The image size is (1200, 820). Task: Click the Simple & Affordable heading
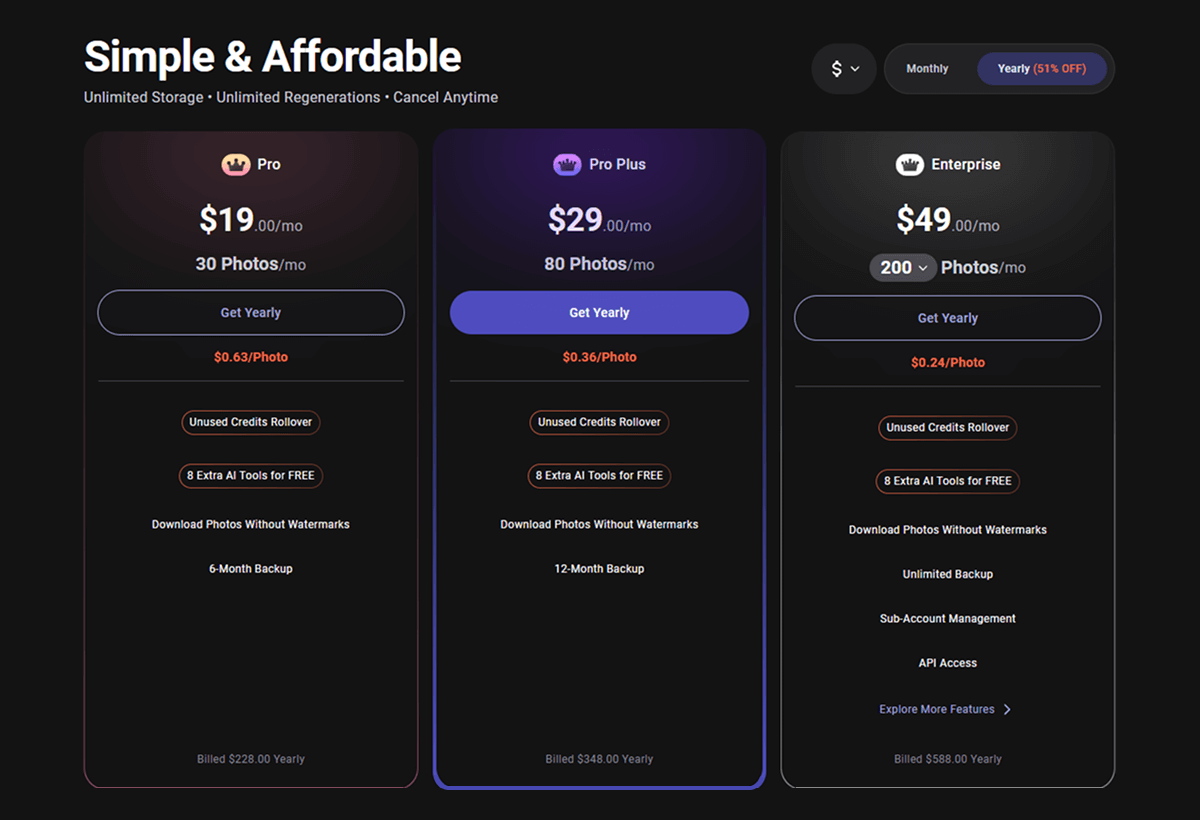point(272,57)
